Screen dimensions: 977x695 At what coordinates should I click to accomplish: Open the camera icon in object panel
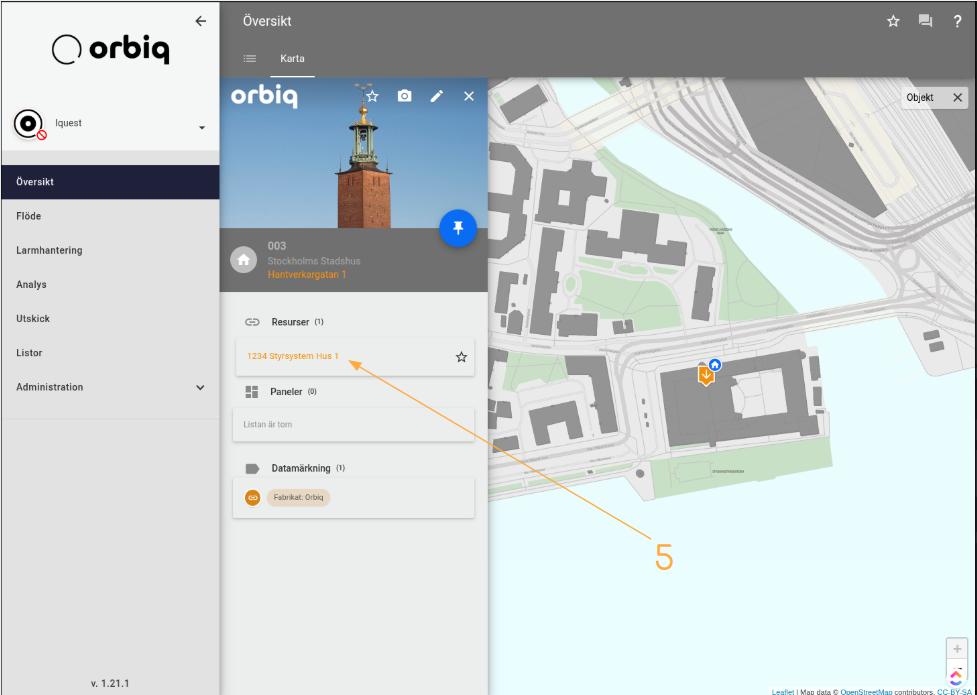[x=404, y=96]
